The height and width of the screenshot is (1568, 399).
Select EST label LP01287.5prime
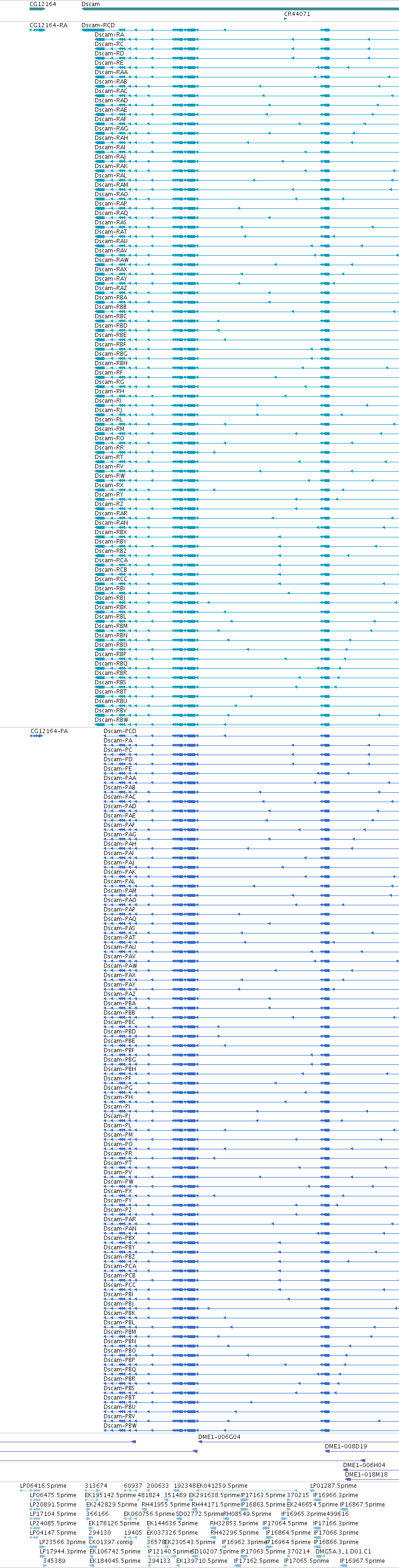coord(333,1486)
